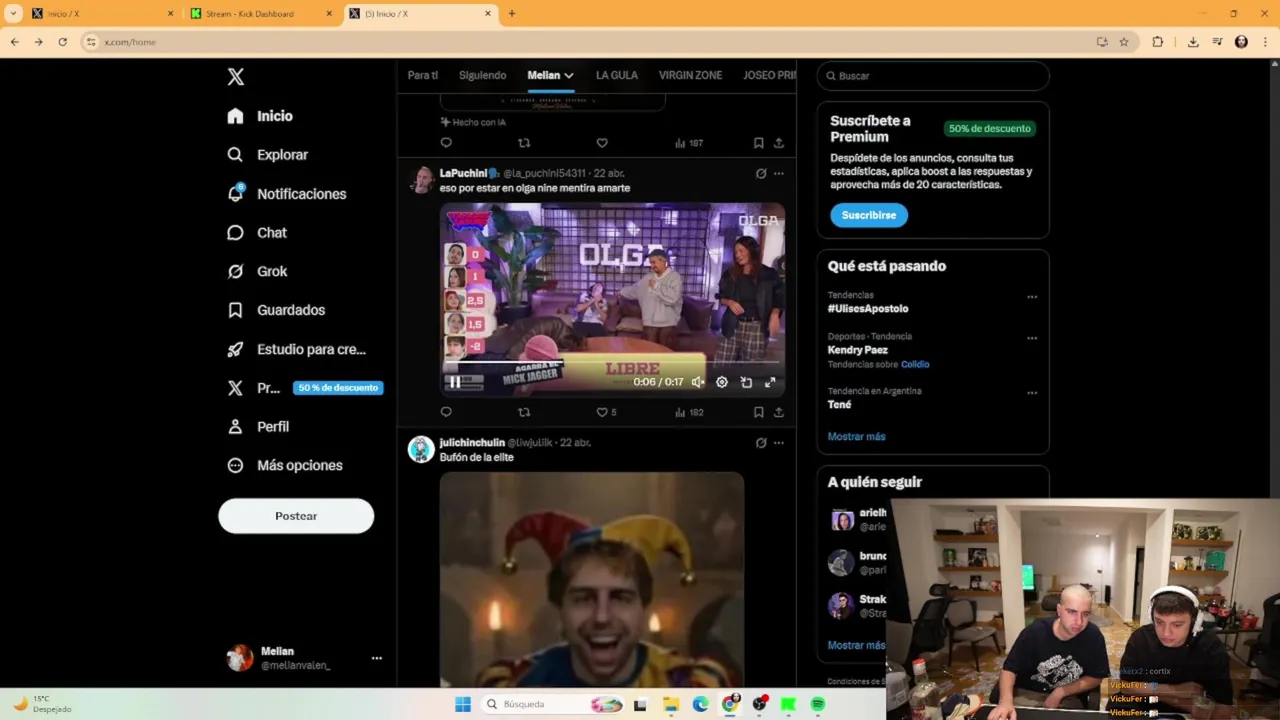Switch to LA GULA tab
Image resolution: width=1280 pixels, height=720 pixels.
[616, 75]
